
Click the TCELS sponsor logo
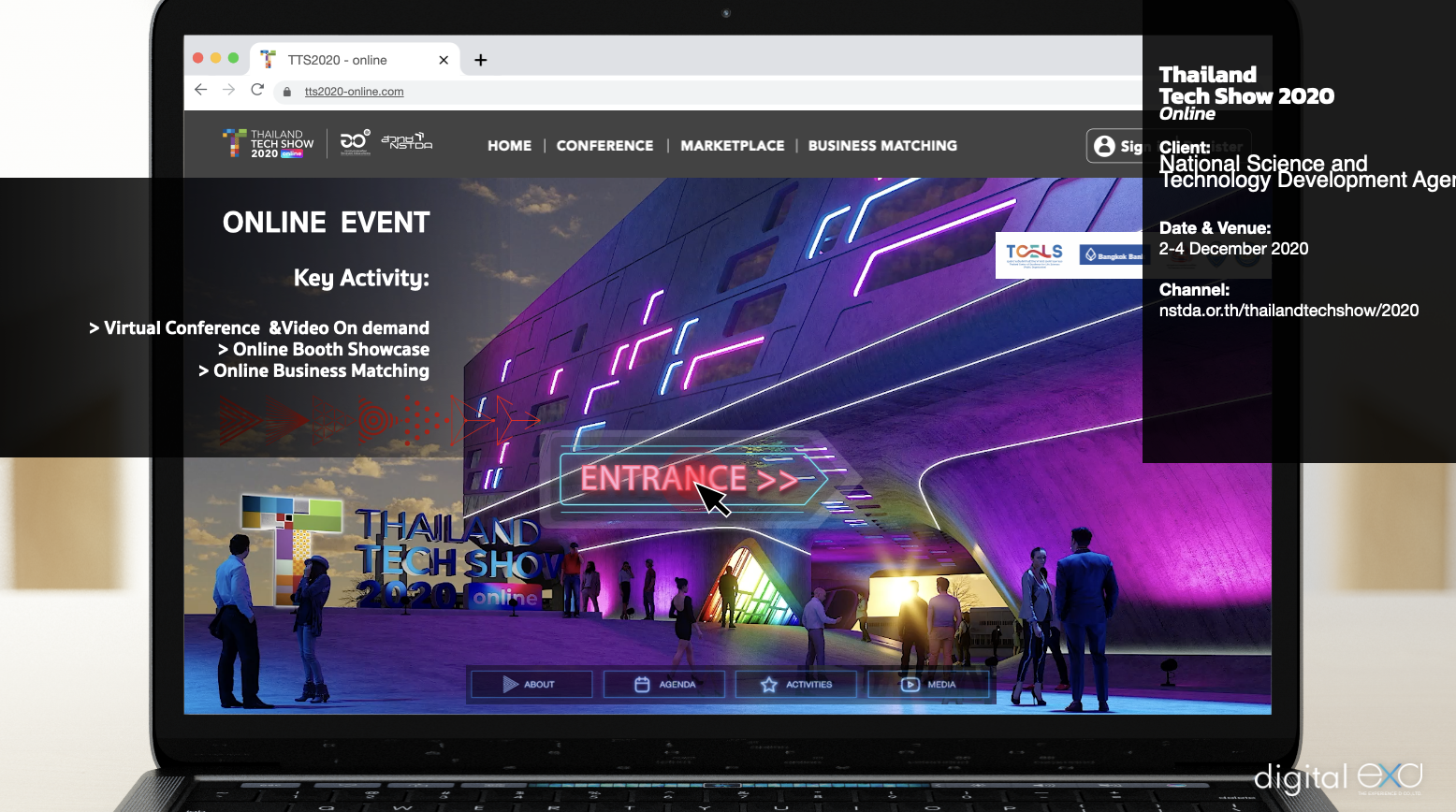tap(1034, 254)
